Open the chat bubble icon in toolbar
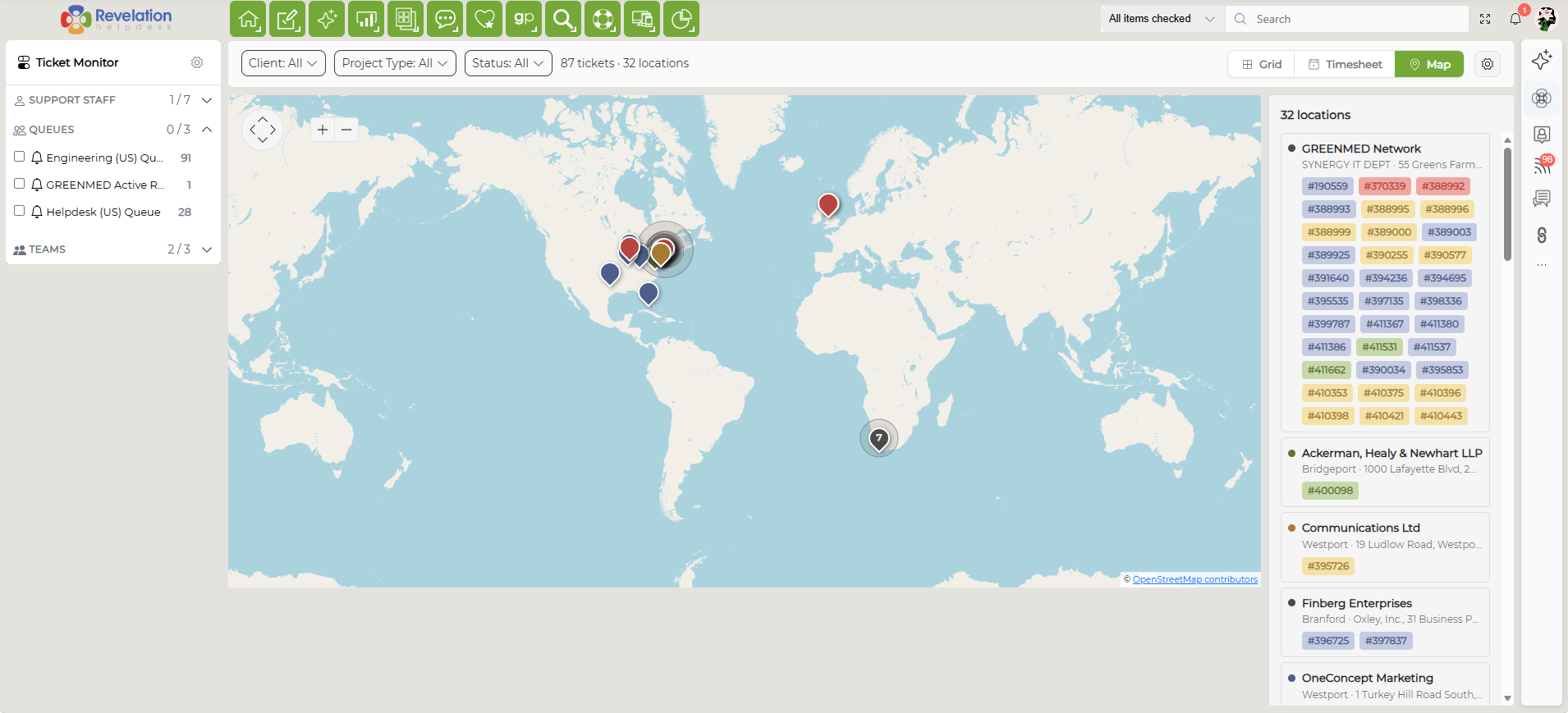 click(445, 19)
